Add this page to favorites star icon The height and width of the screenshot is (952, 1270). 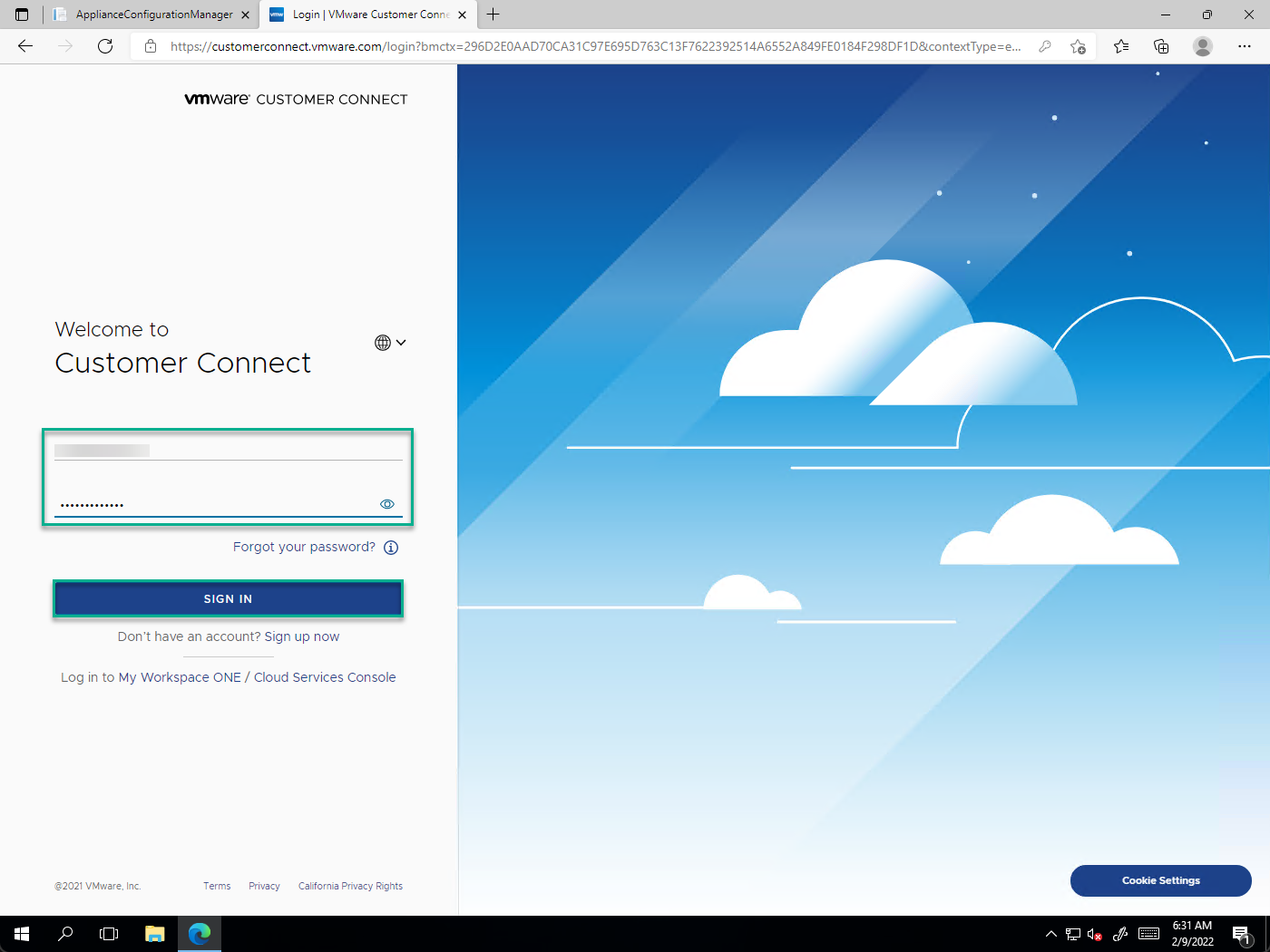click(1078, 46)
